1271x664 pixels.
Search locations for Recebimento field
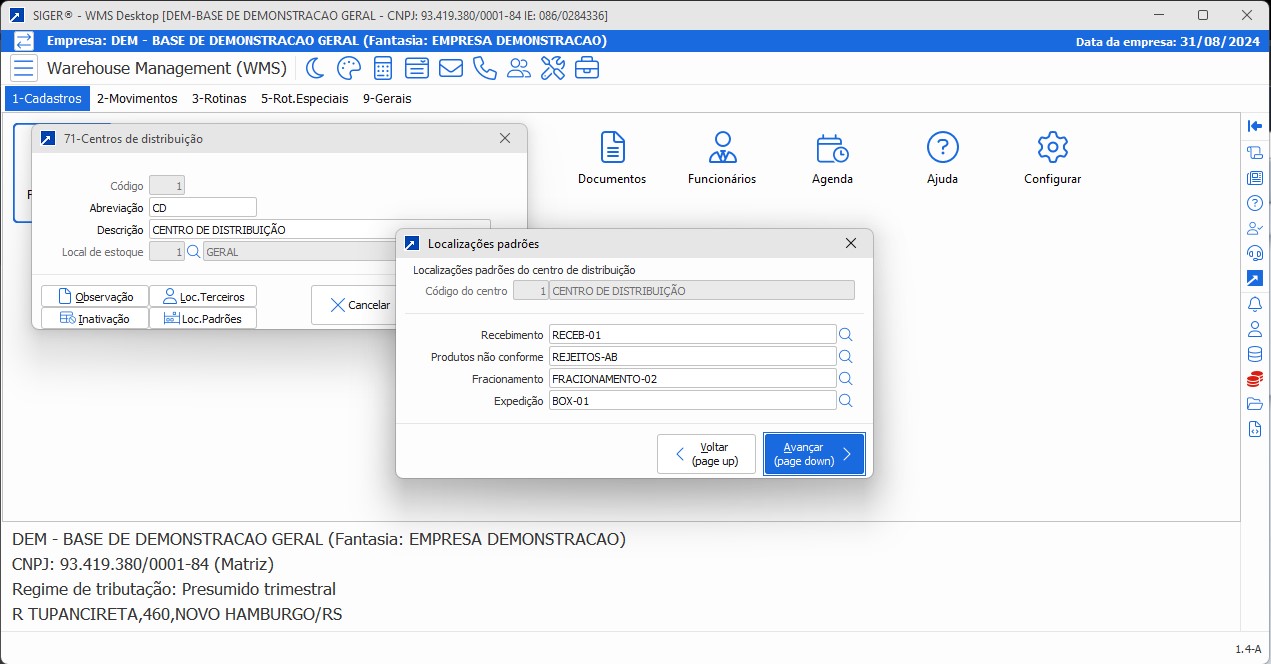[x=845, y=335]
